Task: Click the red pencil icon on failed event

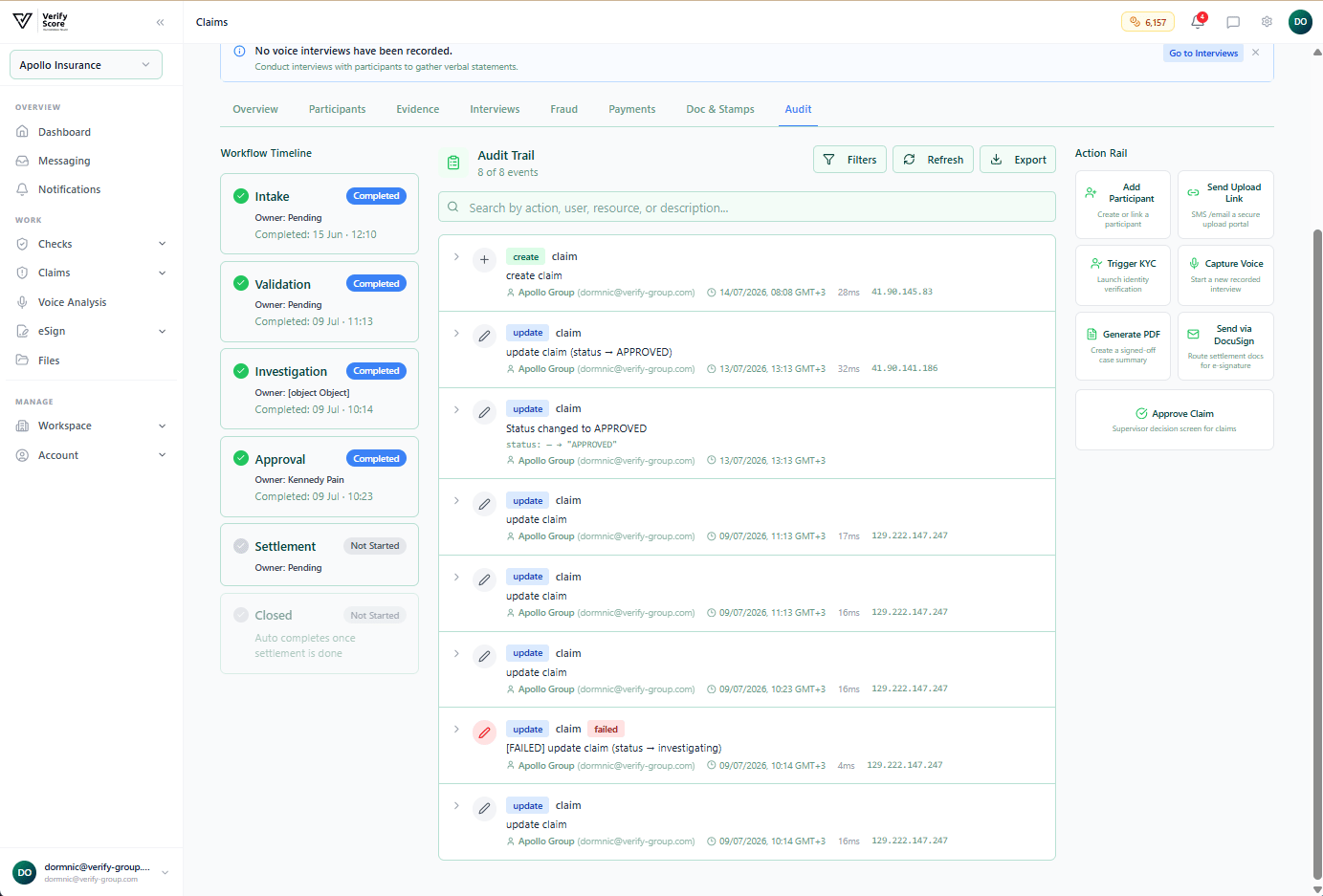Action: (484, 732)
